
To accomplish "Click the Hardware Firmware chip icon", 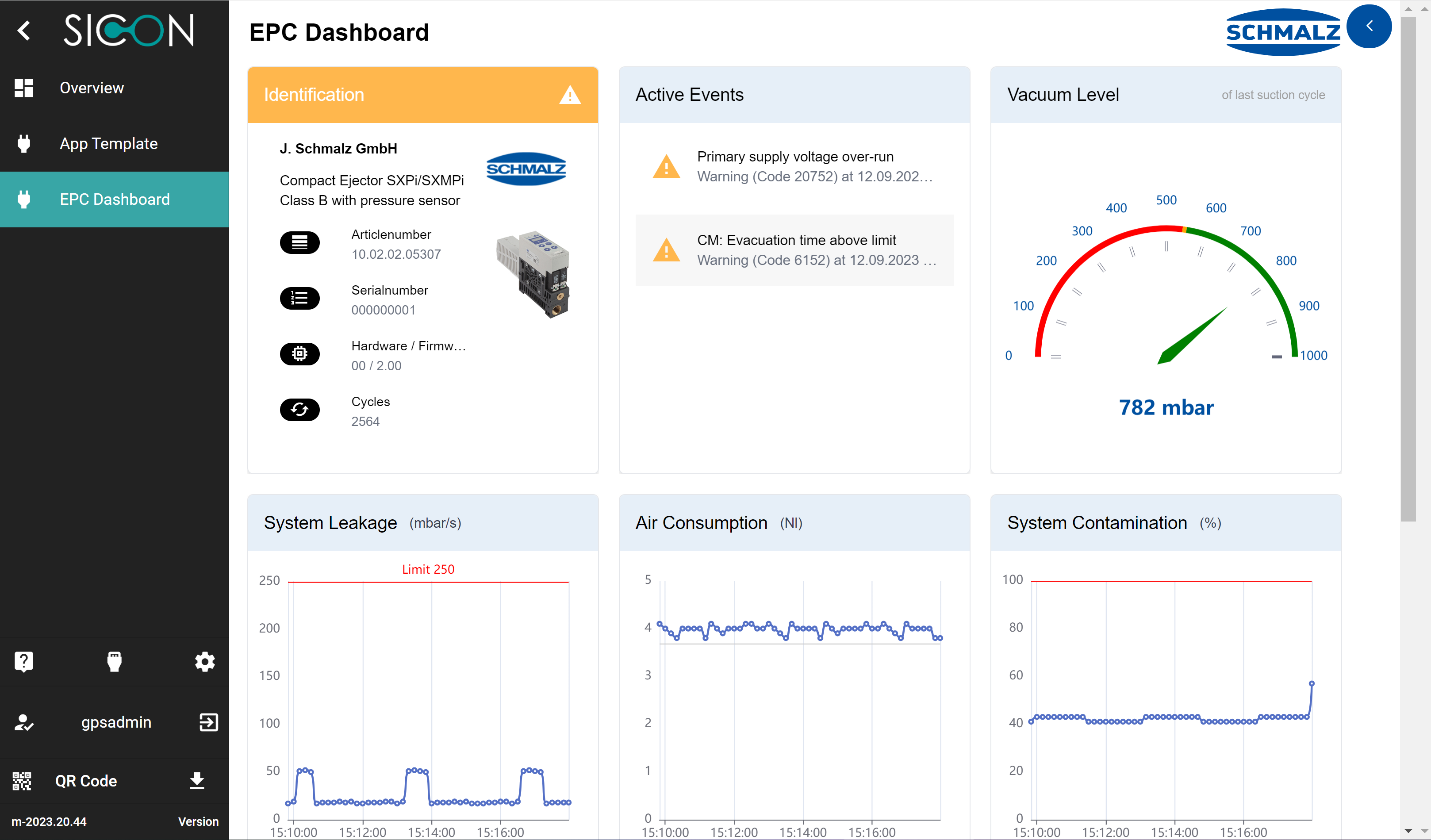I will 299,354.
